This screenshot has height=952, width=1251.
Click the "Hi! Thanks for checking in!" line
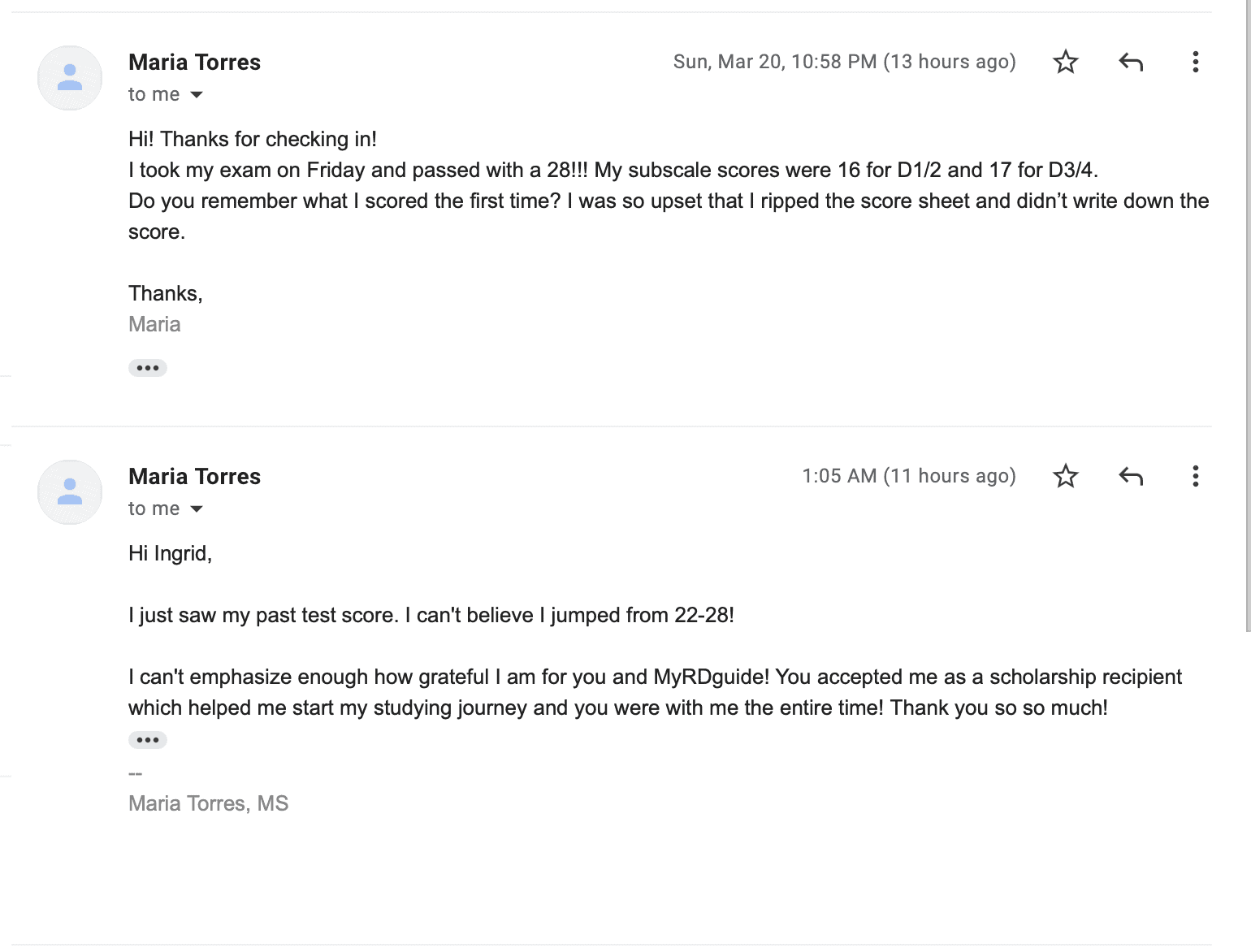(x=252, y=139)
